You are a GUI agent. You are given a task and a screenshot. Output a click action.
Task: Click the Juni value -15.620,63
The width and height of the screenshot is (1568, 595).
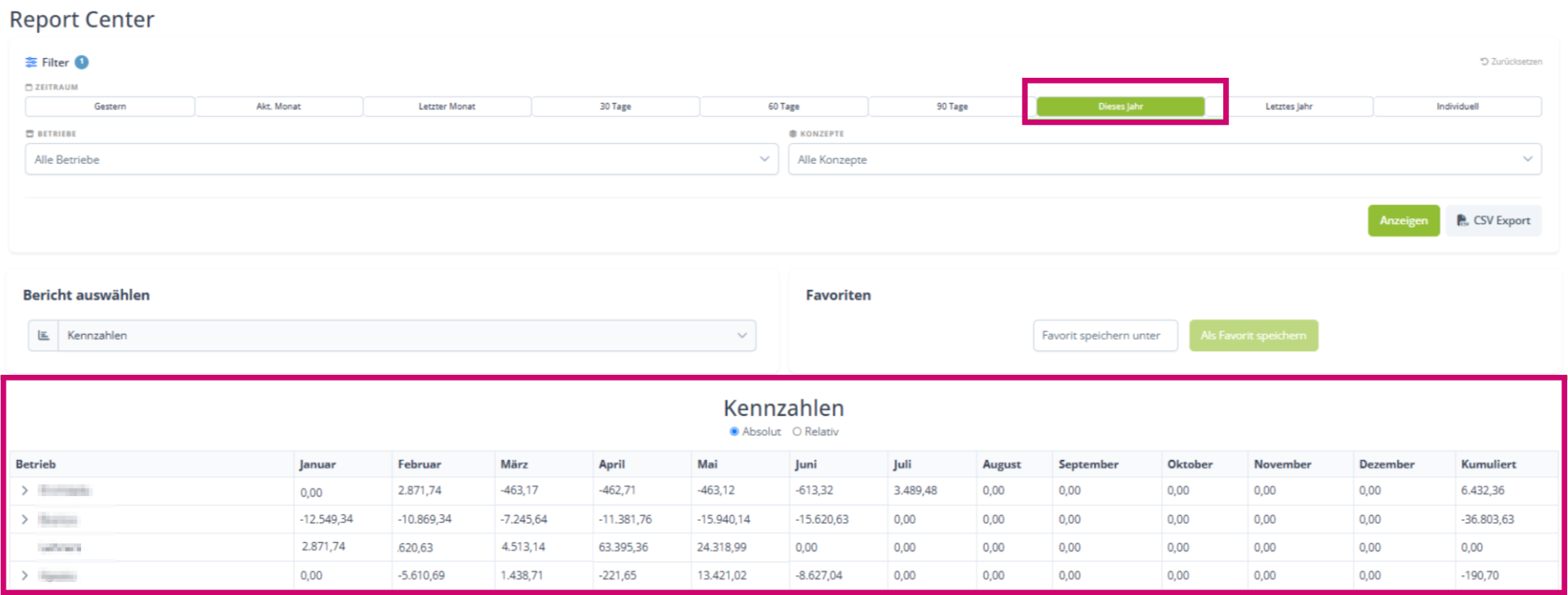822,519
